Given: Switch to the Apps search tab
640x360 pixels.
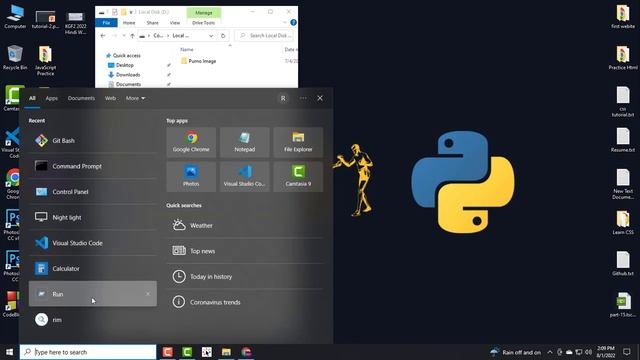Looking at the screenshot, I should 51,98.
